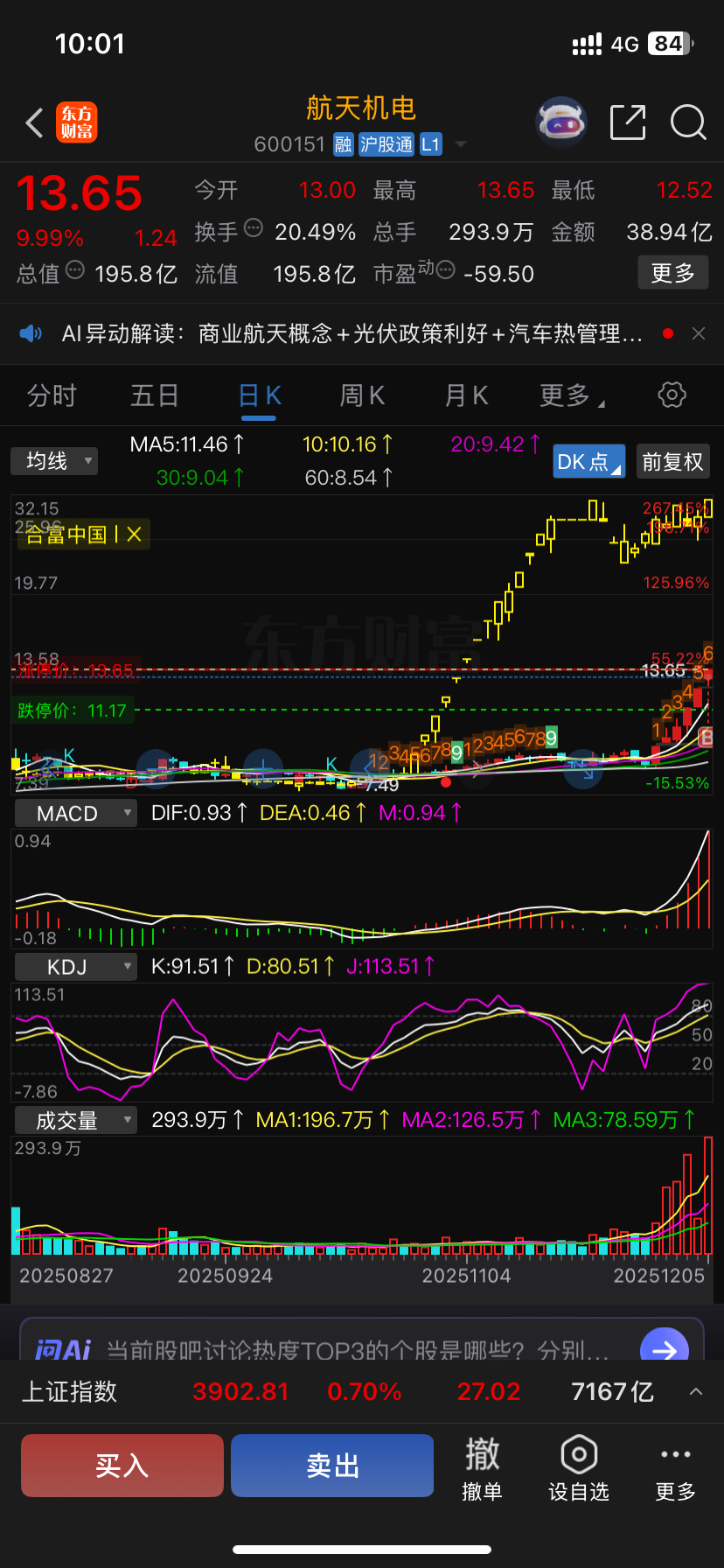Tap the 涨停价 13.65 line label

pos(76,670)
